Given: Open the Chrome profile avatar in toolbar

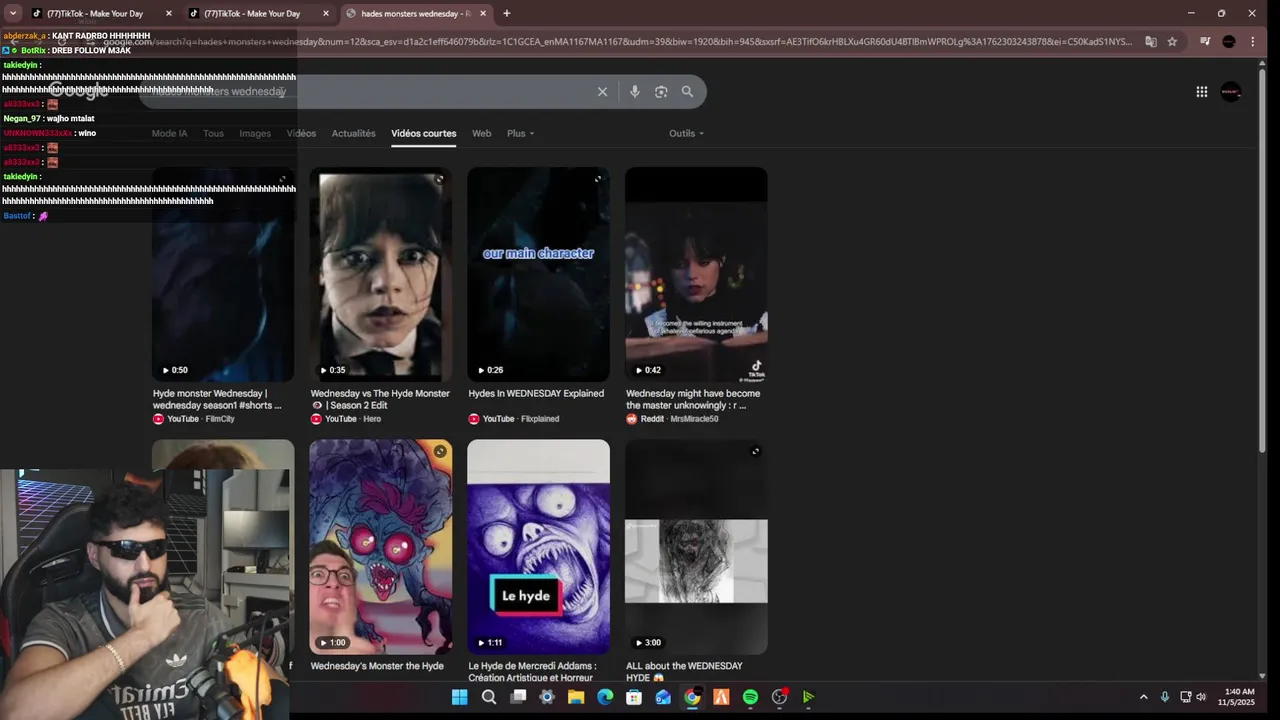Looking at the screenshot, I should [1229, 41].
